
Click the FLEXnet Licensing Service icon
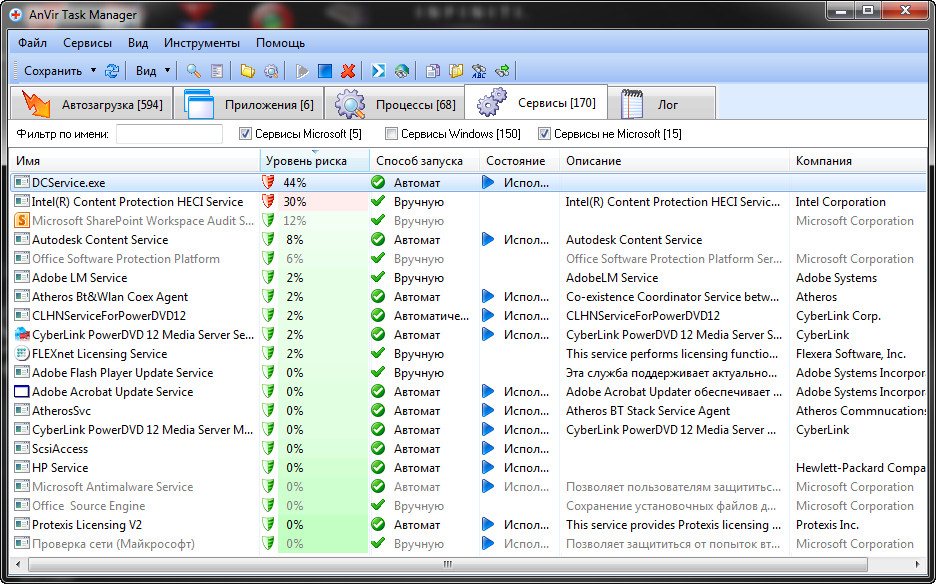[21, 354]
